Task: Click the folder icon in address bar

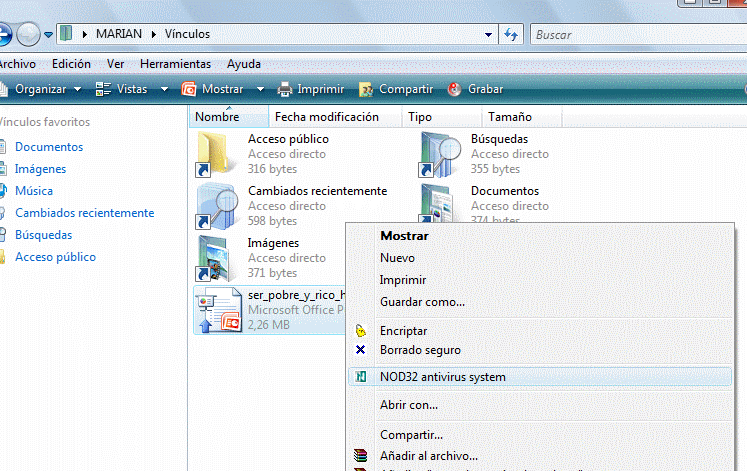Action: pos(66,34)
